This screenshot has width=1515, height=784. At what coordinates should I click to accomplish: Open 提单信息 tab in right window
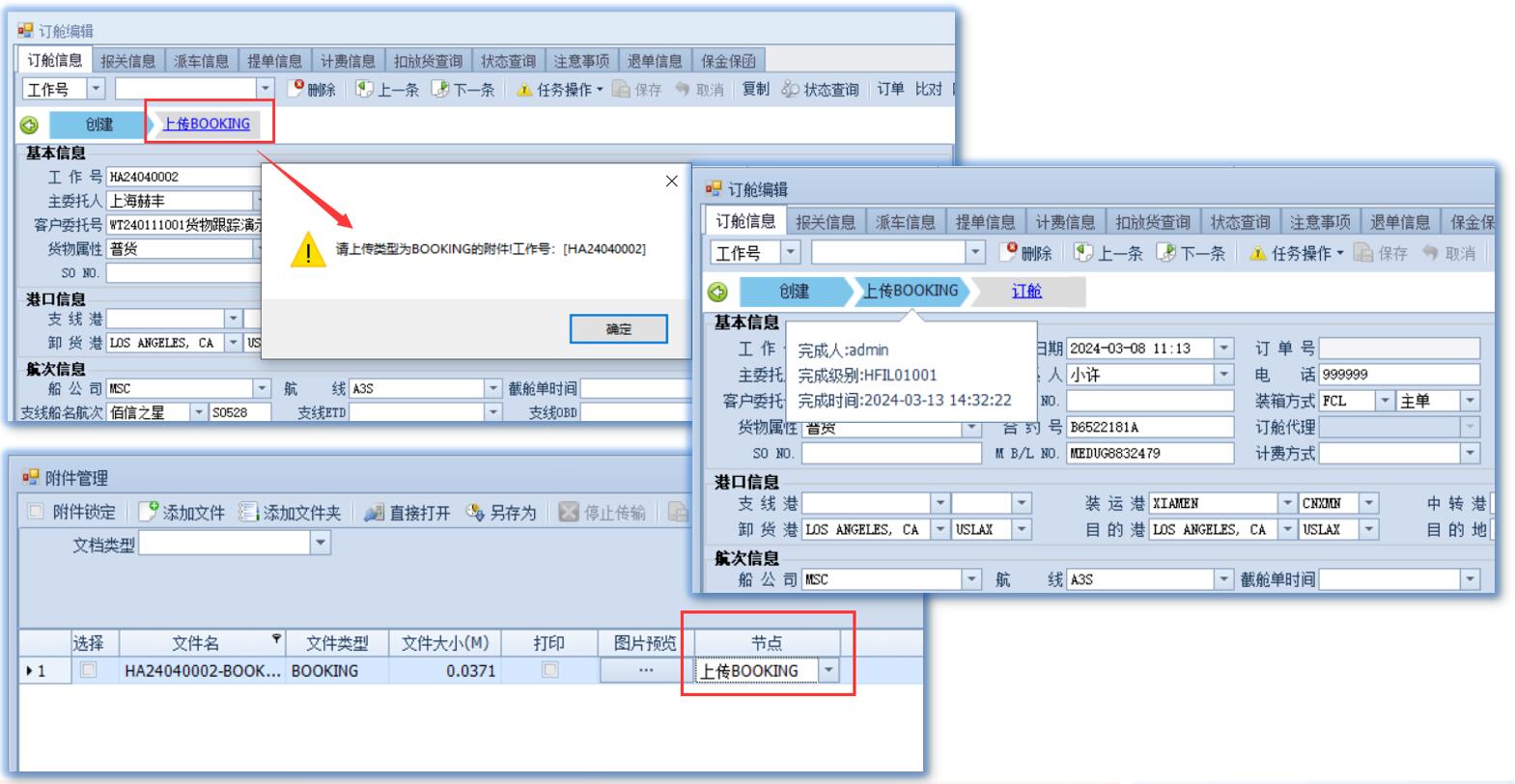tap(985, 222)
